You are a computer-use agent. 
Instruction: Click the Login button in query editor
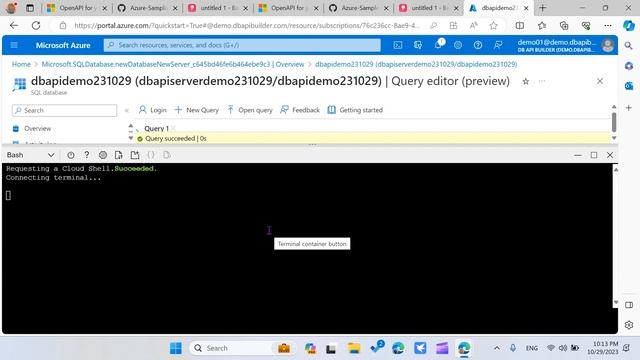[153, 110]
